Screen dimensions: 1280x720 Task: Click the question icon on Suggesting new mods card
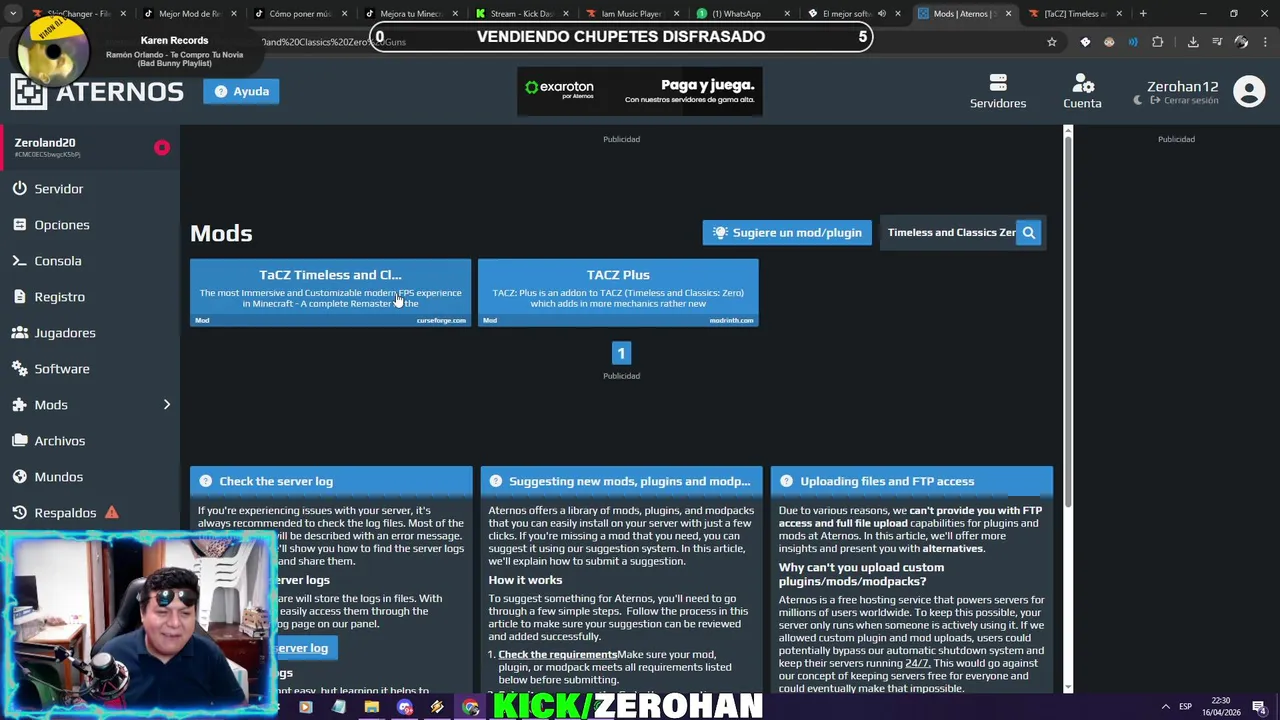[x=495, y=481]
